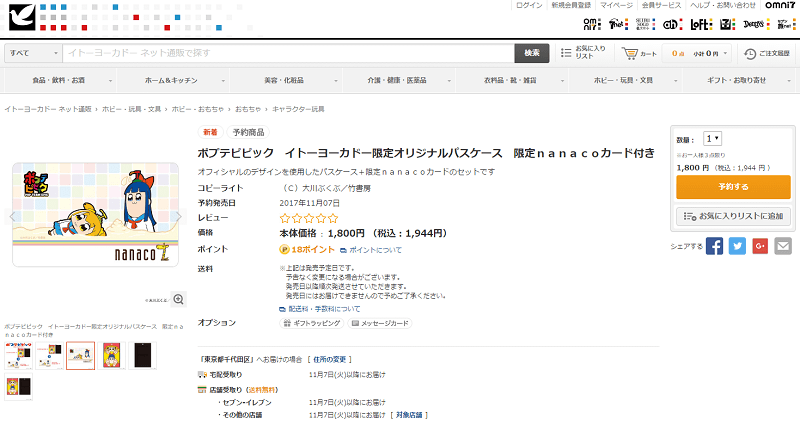
Task: Click ホビー・玩具・文具 breadcrumb link
Action: [131, 109]
